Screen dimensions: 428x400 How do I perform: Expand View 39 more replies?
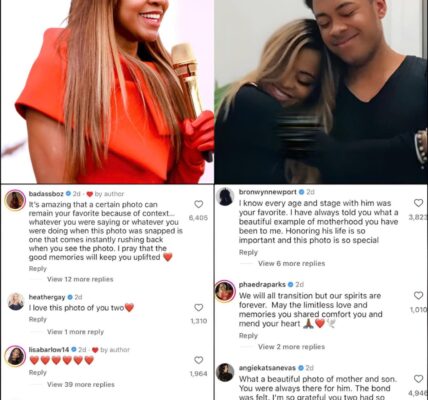point(81,385)
